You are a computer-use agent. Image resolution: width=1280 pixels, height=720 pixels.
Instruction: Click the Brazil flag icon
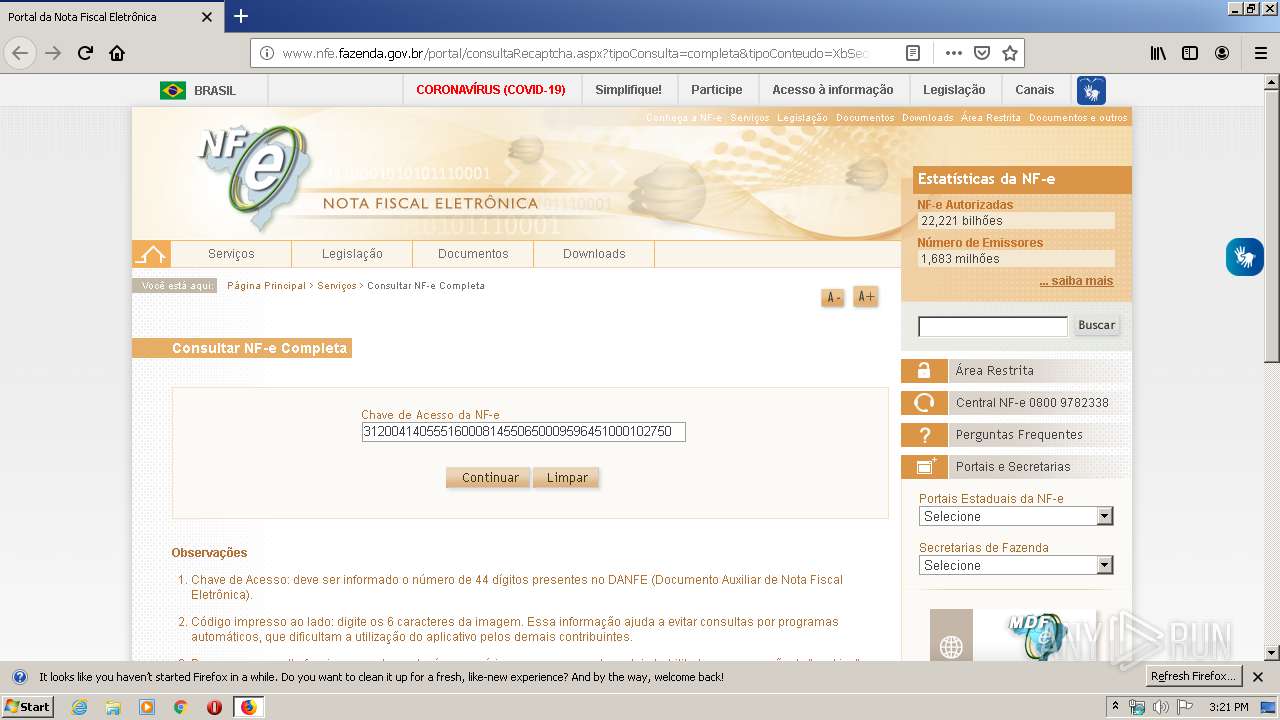173,90
